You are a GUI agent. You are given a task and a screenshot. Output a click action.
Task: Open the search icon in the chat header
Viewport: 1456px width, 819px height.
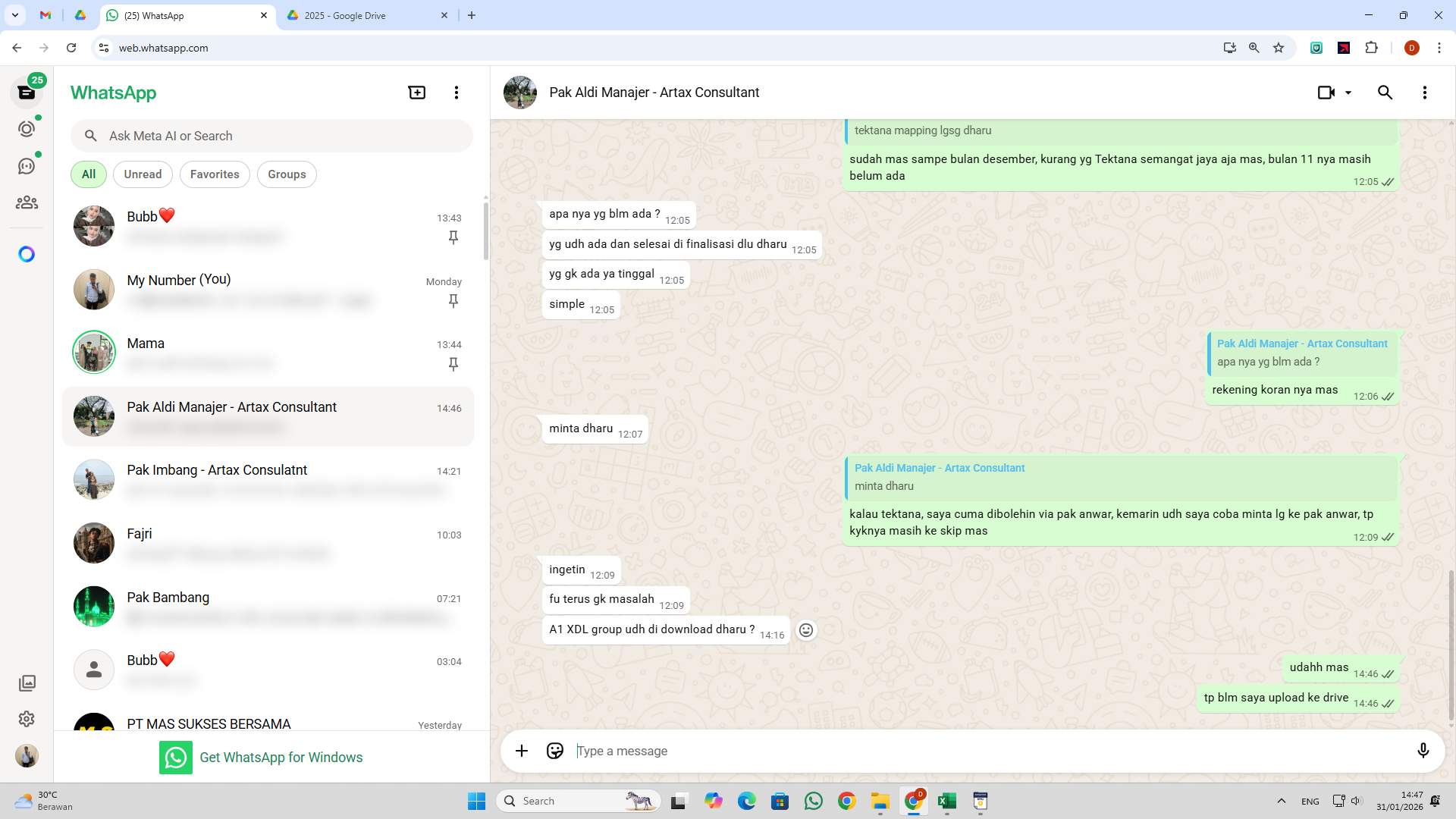point(1385,92)
